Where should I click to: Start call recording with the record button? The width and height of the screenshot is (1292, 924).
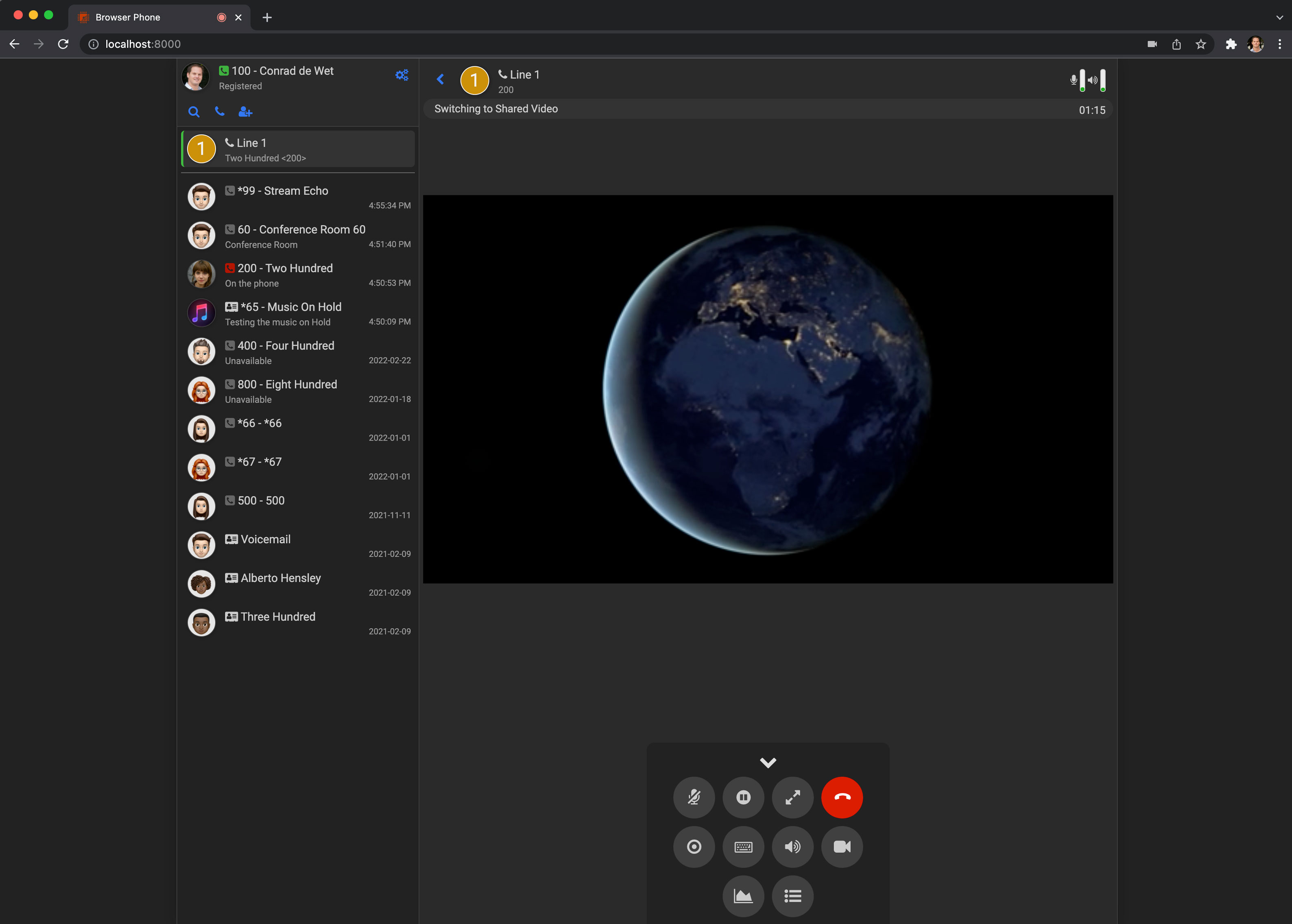[x=694, y=847]
